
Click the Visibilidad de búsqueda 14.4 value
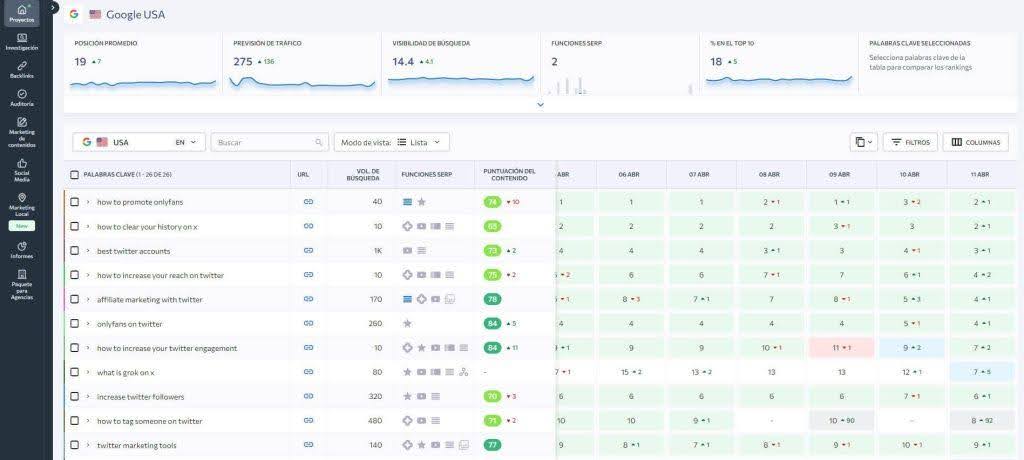pos(403,61)
